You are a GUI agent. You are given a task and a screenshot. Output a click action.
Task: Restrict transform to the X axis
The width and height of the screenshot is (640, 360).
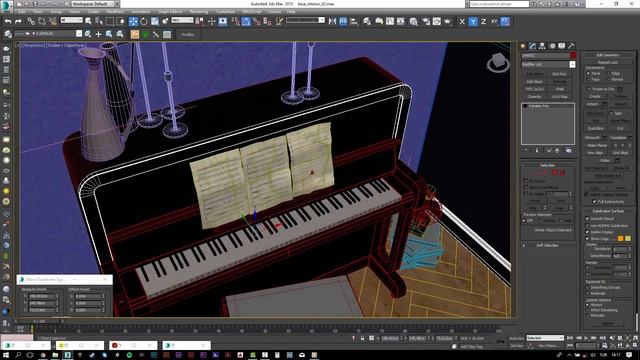(x=462, y=22)
